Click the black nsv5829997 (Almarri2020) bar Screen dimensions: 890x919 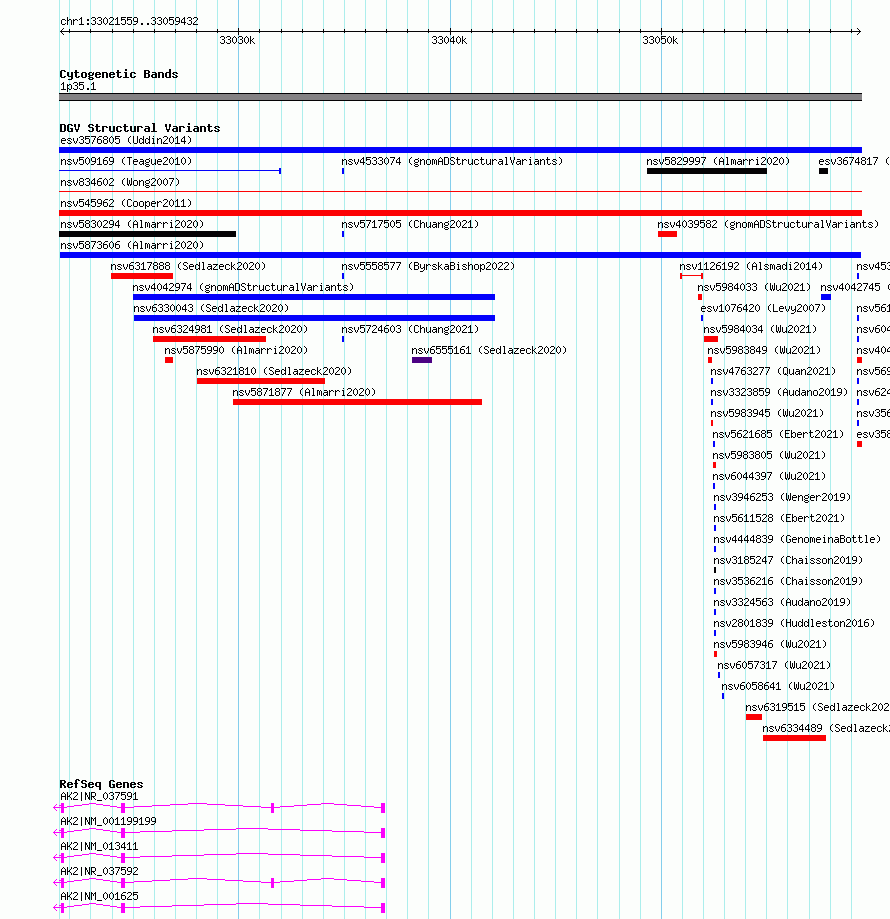707,171
